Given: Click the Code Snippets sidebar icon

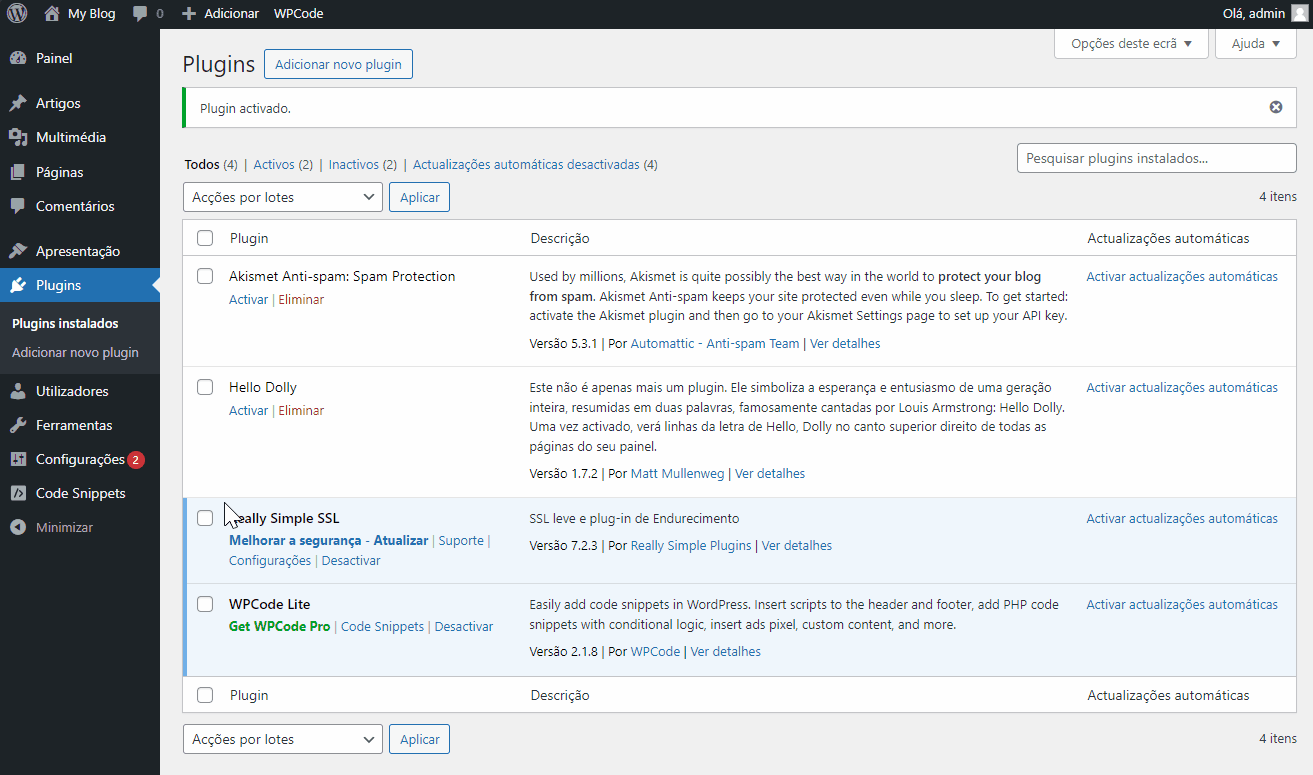Looking at the screenshot, I should [18, 493].
